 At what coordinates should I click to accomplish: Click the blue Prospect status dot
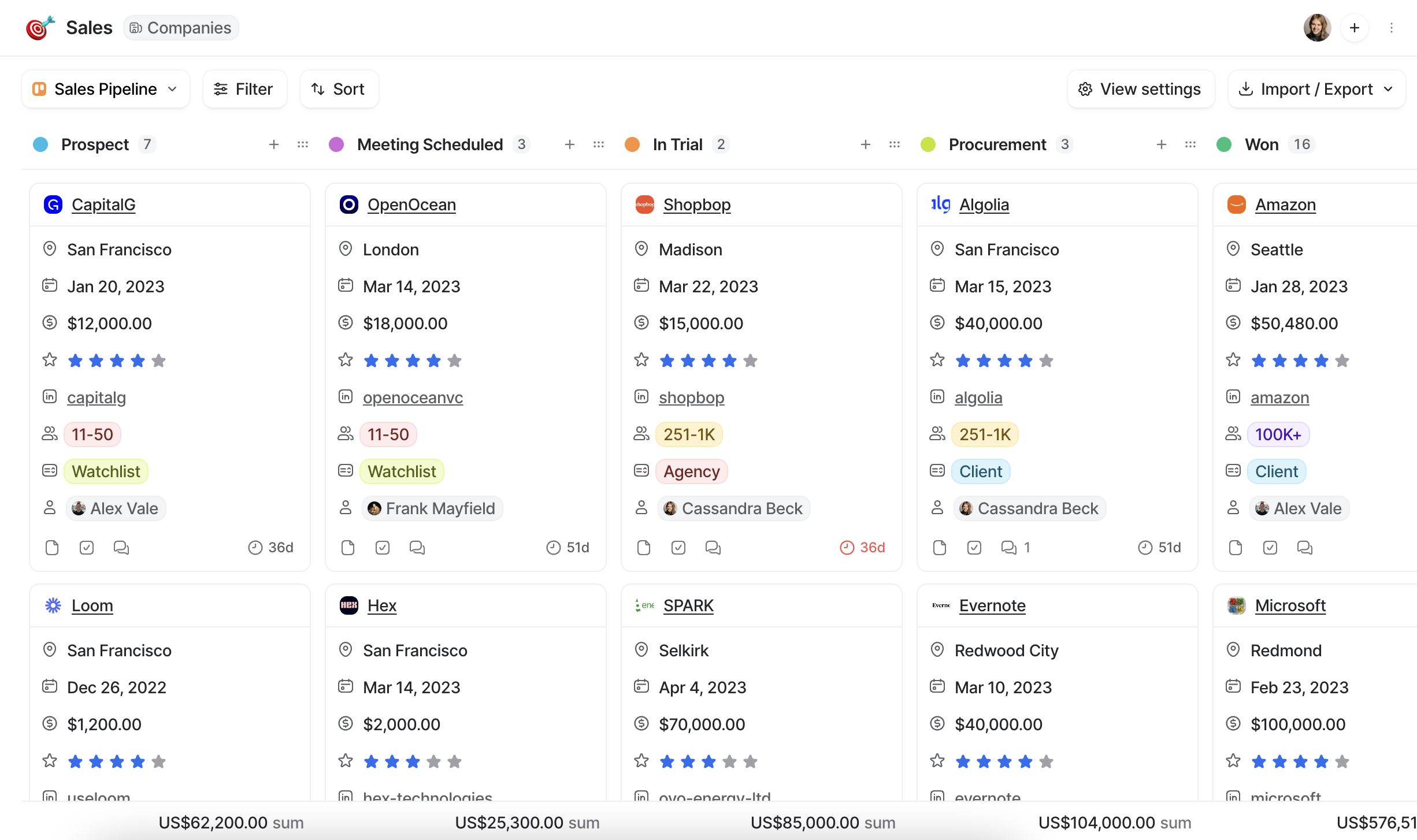(x=40, y=144)
